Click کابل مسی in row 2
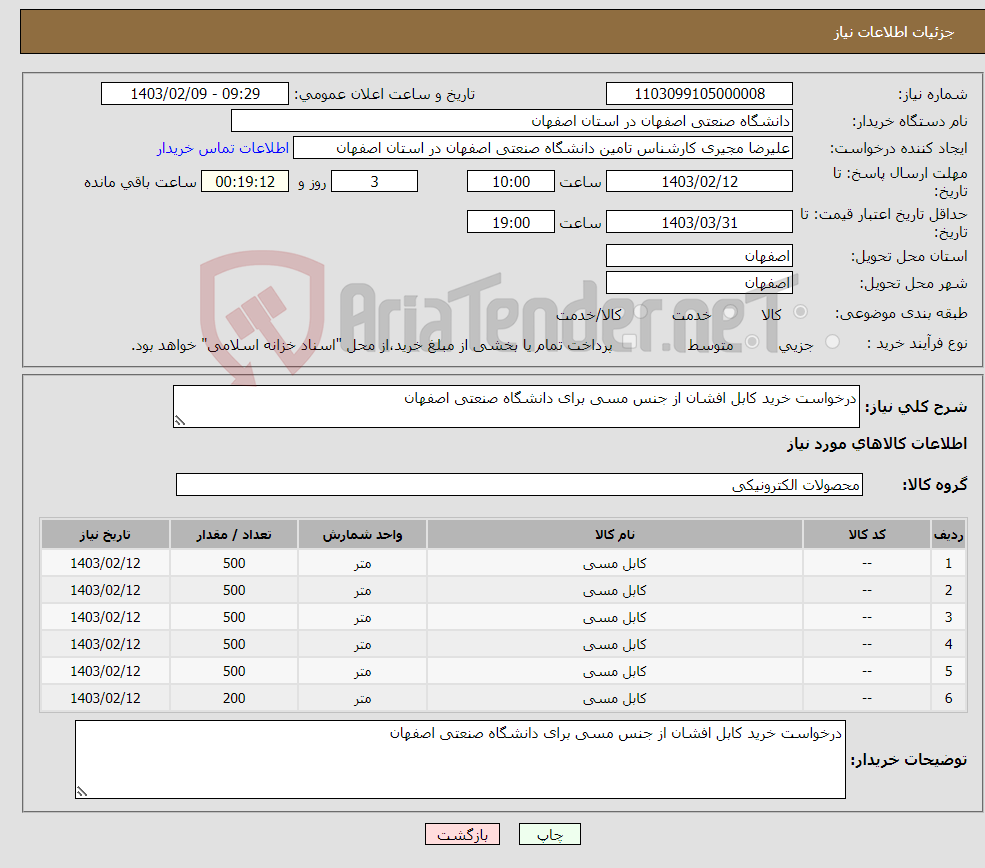Viewport: 985px width, 868px height. click(x=614, y=590)
